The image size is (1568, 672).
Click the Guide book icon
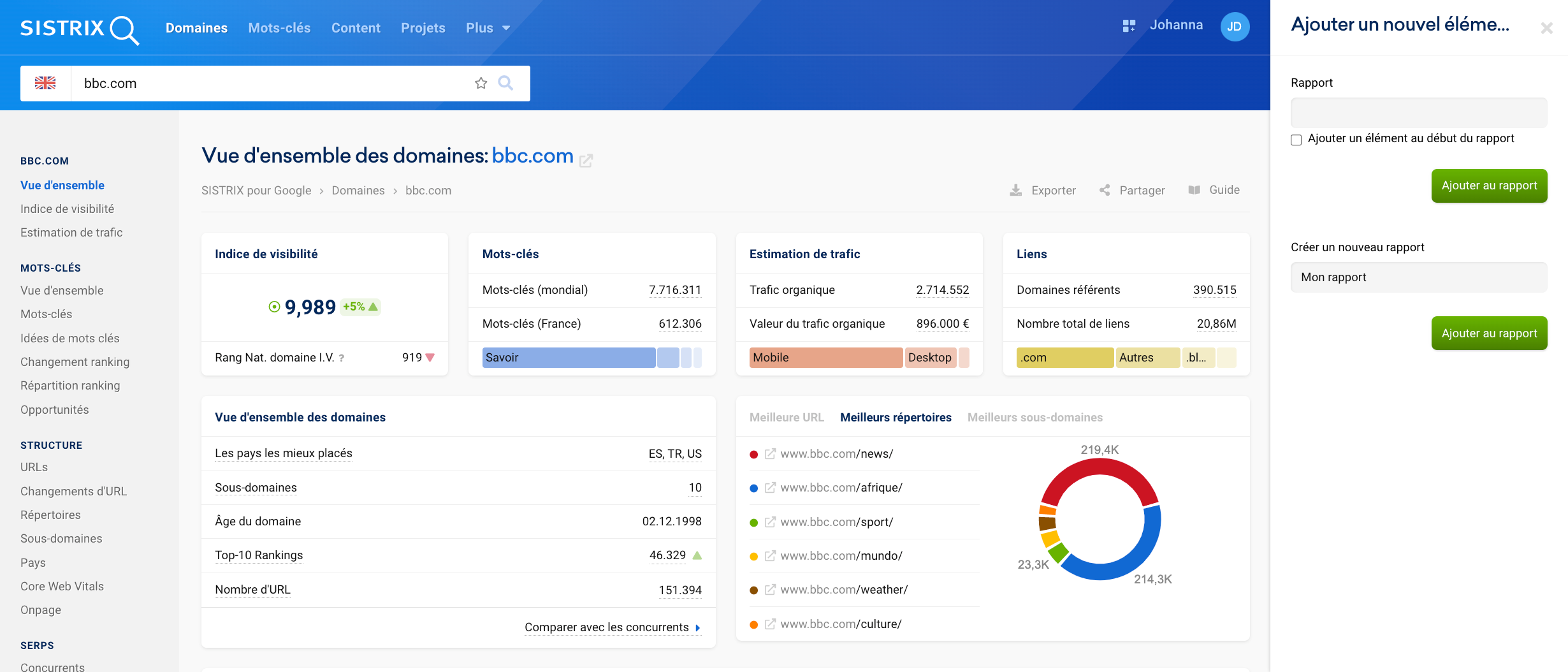coord(1194,190)
